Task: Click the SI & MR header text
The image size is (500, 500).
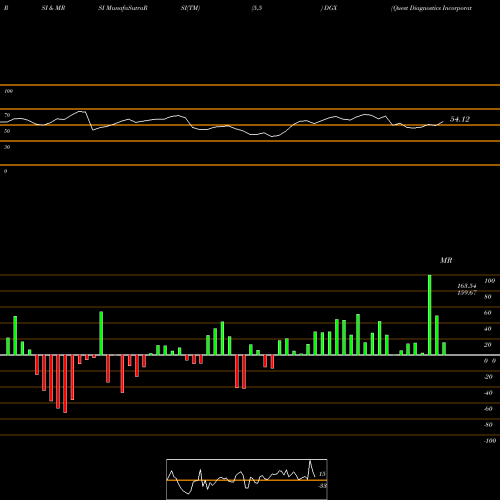Action: click(53, 8)
